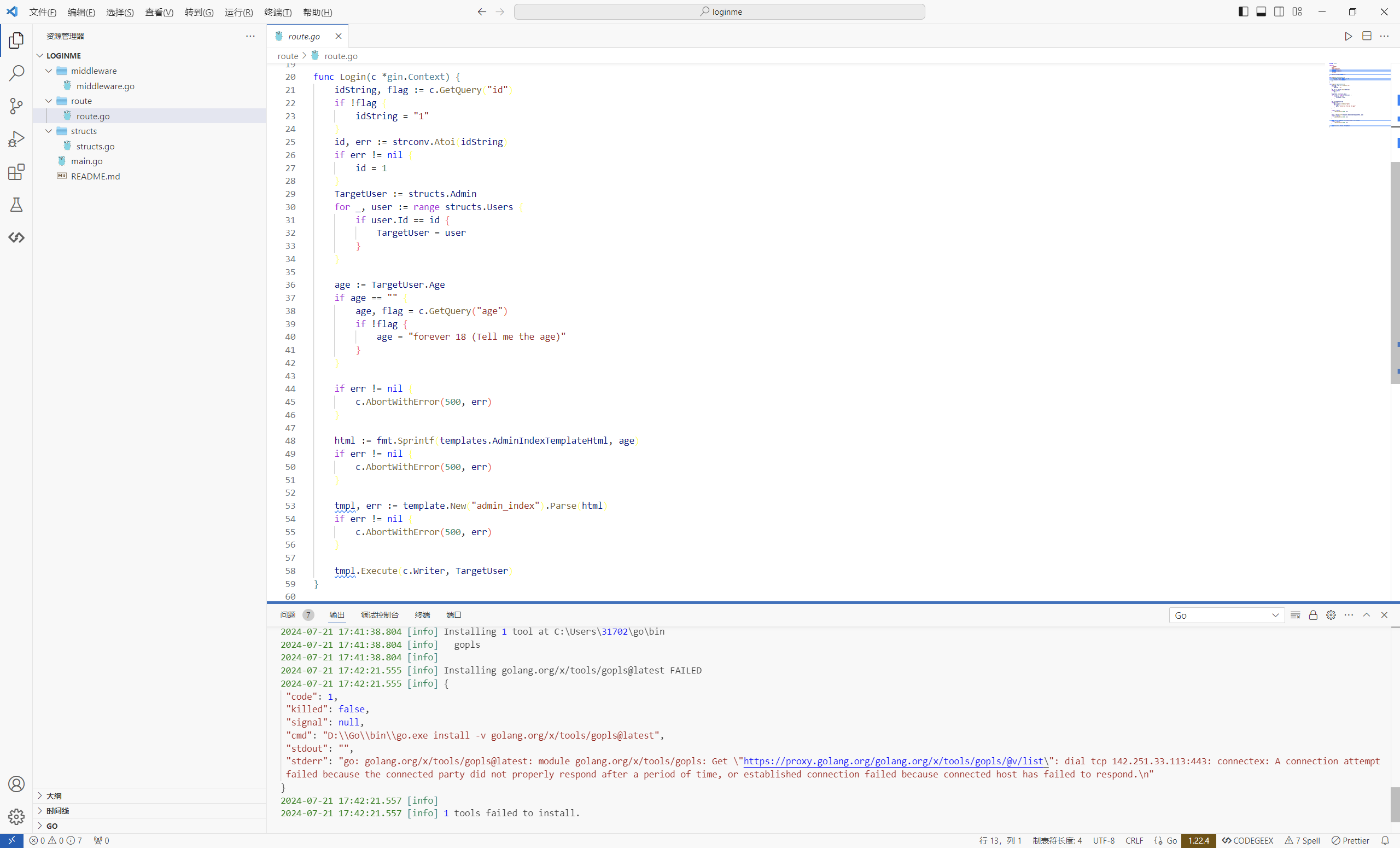Open Run and Debug view
1400x848 pixels.
(16, 138)
